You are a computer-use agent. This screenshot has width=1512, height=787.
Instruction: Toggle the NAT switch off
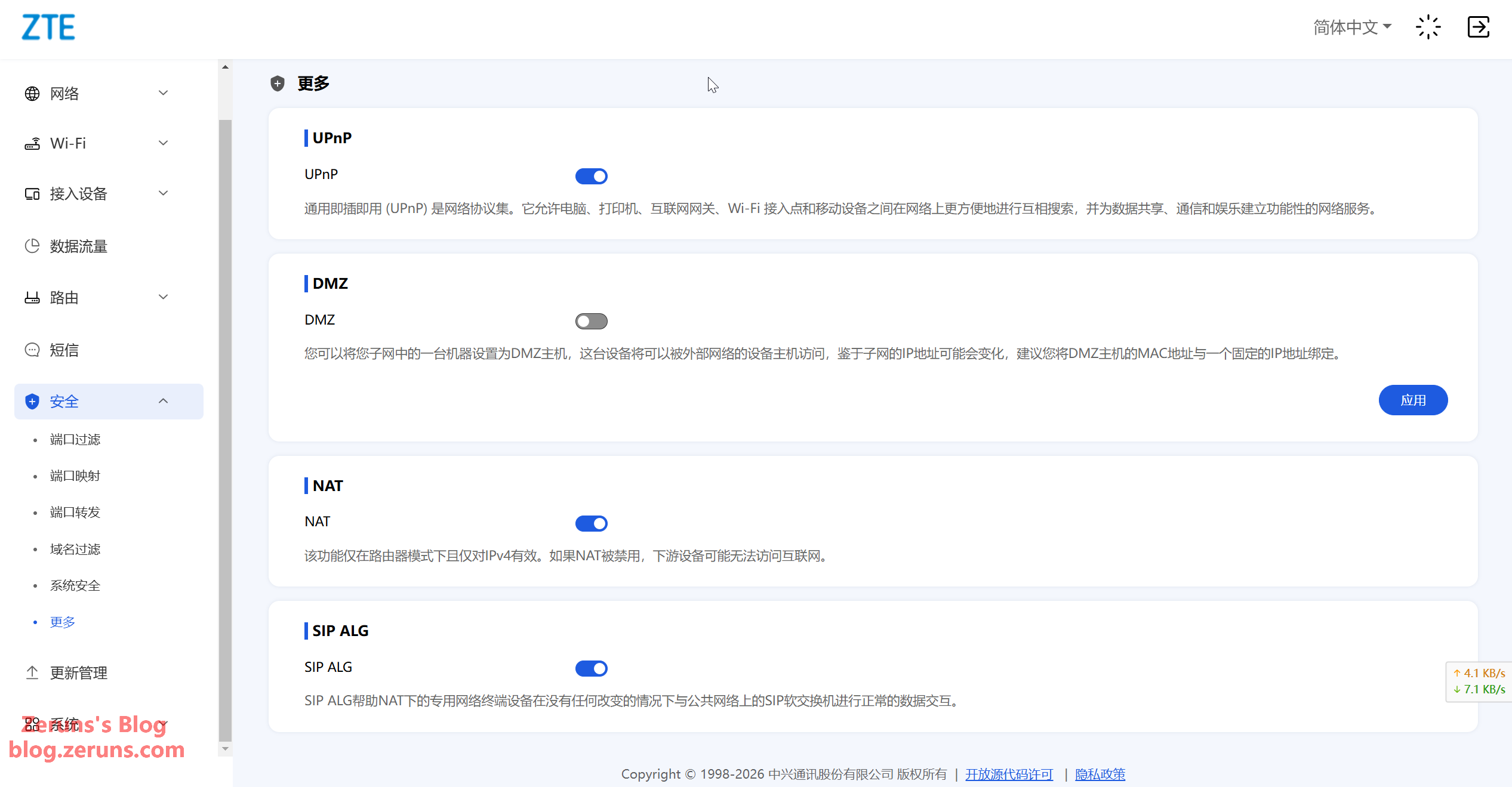591,523
